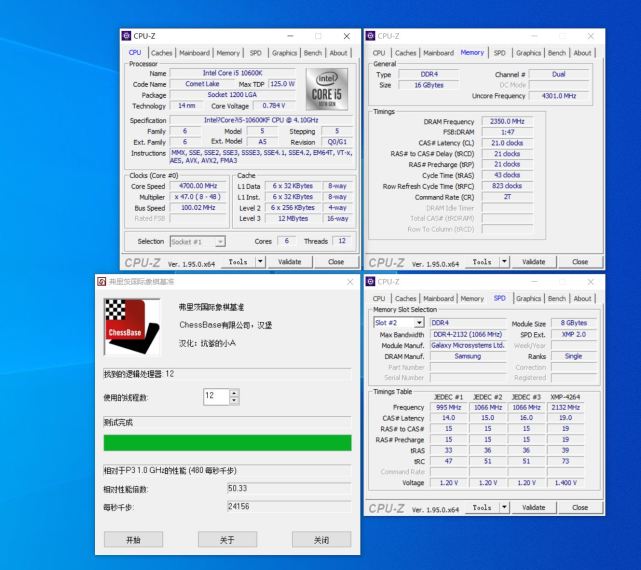Click FSB:DRAM ratio value 1:47
641x570 pixels.
tap(507, 132)
